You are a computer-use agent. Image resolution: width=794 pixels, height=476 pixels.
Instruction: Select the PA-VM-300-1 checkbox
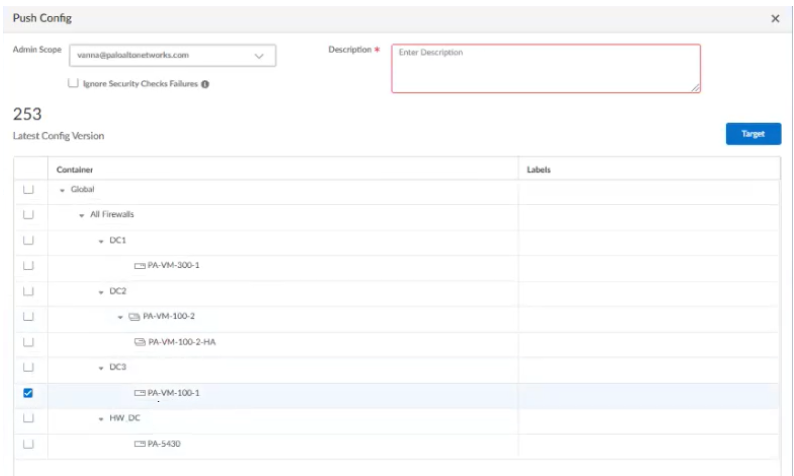(x=28, y=265)
